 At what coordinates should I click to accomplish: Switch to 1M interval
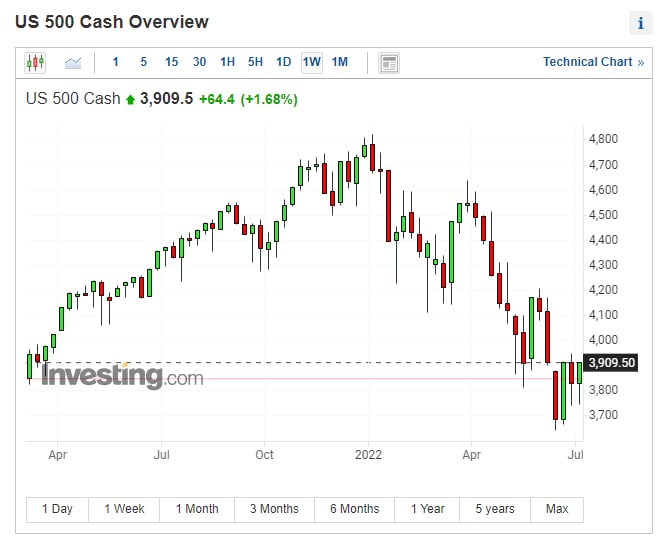[x=339, y=62]
